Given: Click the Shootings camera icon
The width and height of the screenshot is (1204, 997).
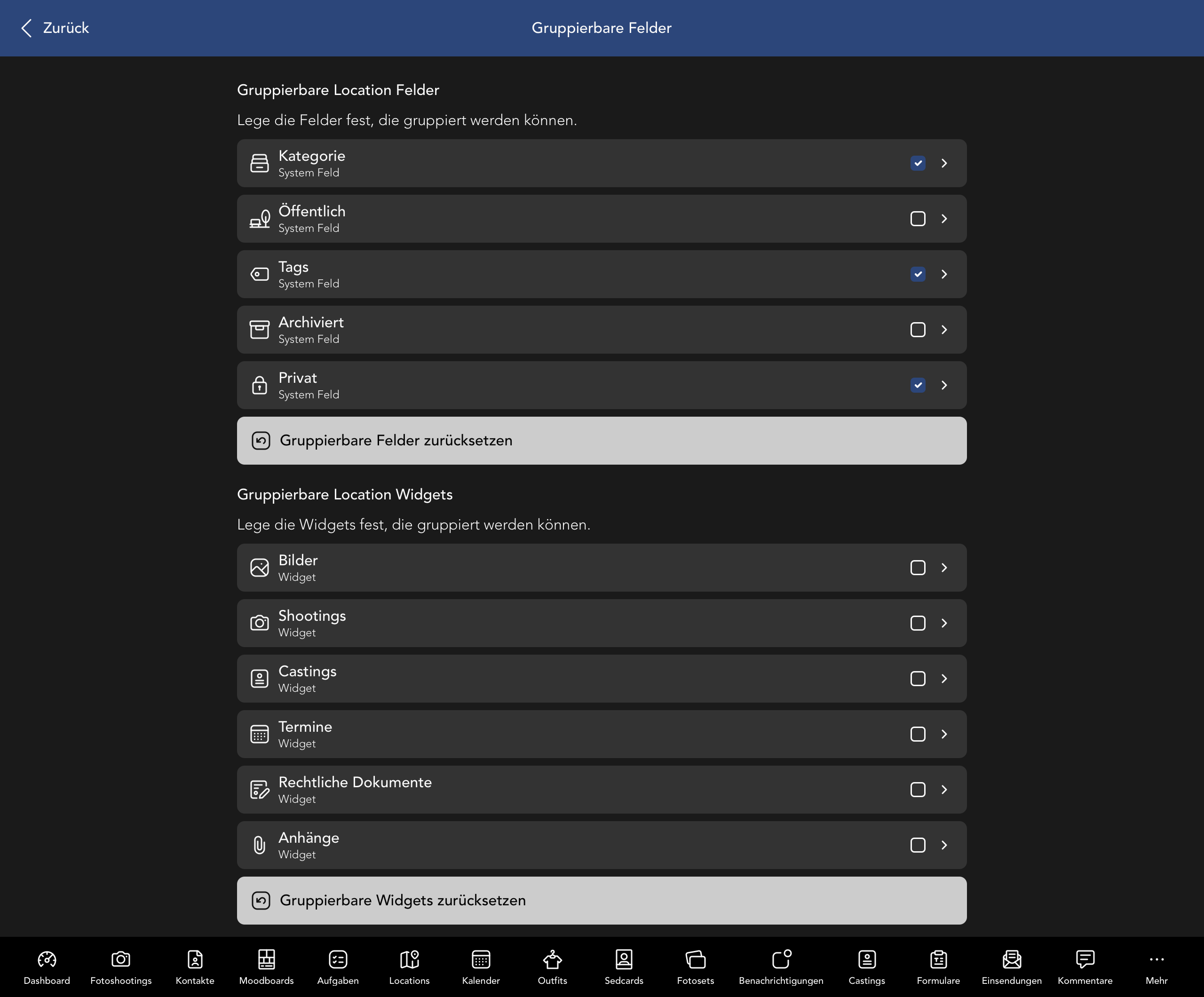Looking at the screenshot, I should pos(260,623).
